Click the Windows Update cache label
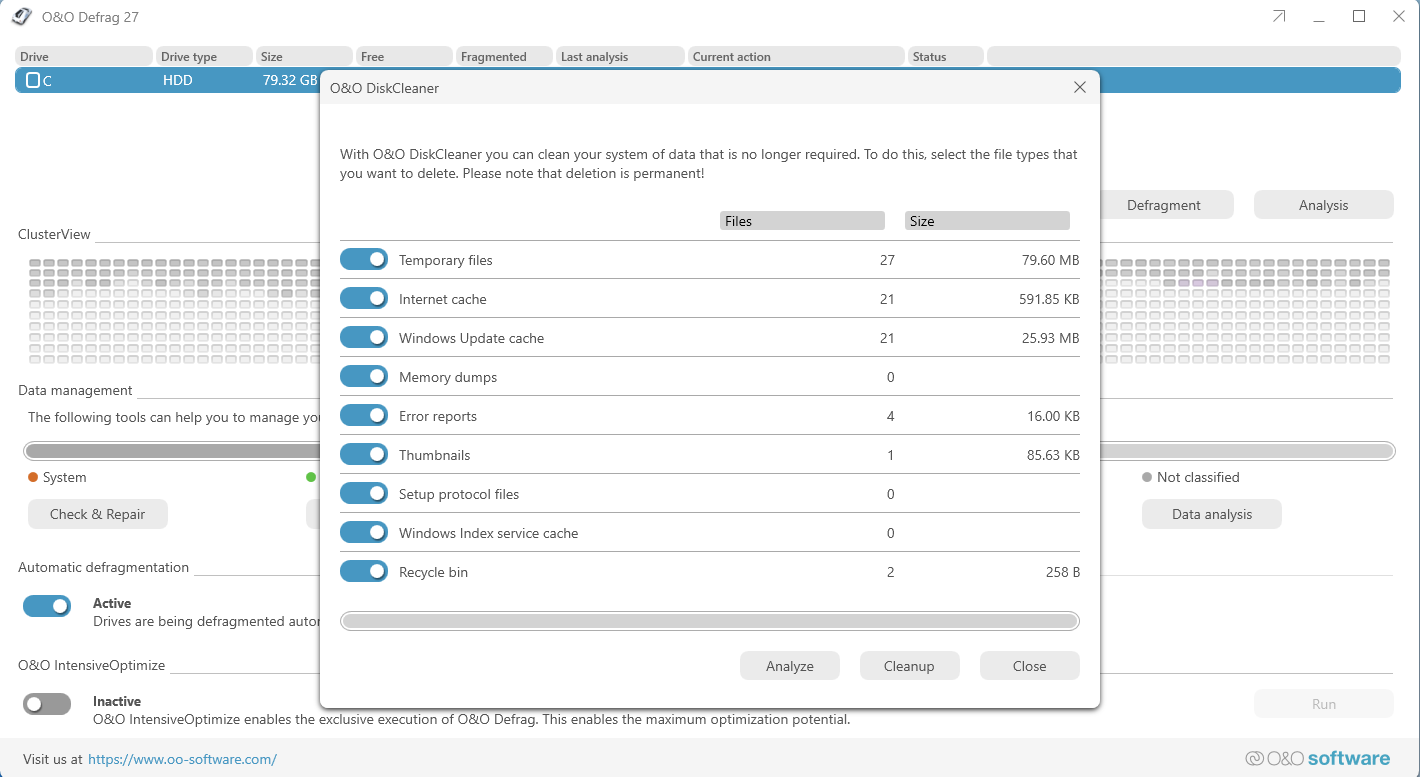Image resolution: width=1420 pixels, height=777 pixels. [x=472, y=338]
